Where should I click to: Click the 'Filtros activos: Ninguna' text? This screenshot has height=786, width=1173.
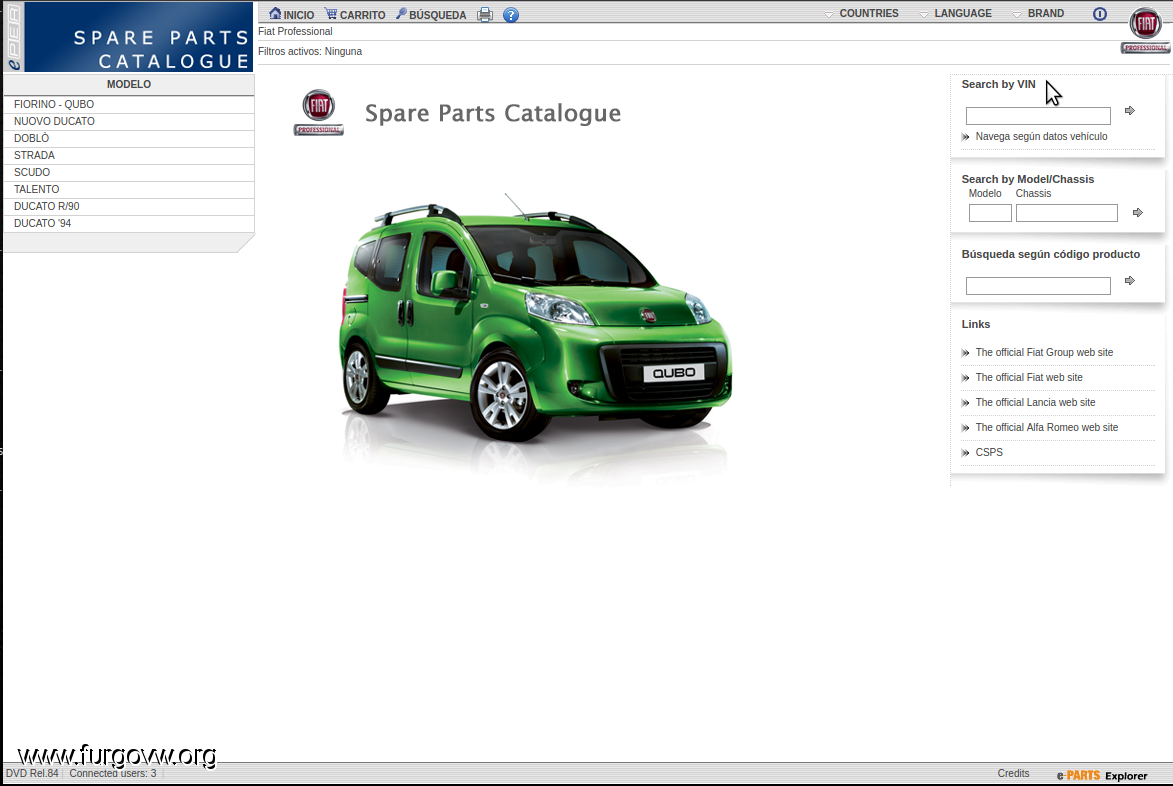pos(310,52)
